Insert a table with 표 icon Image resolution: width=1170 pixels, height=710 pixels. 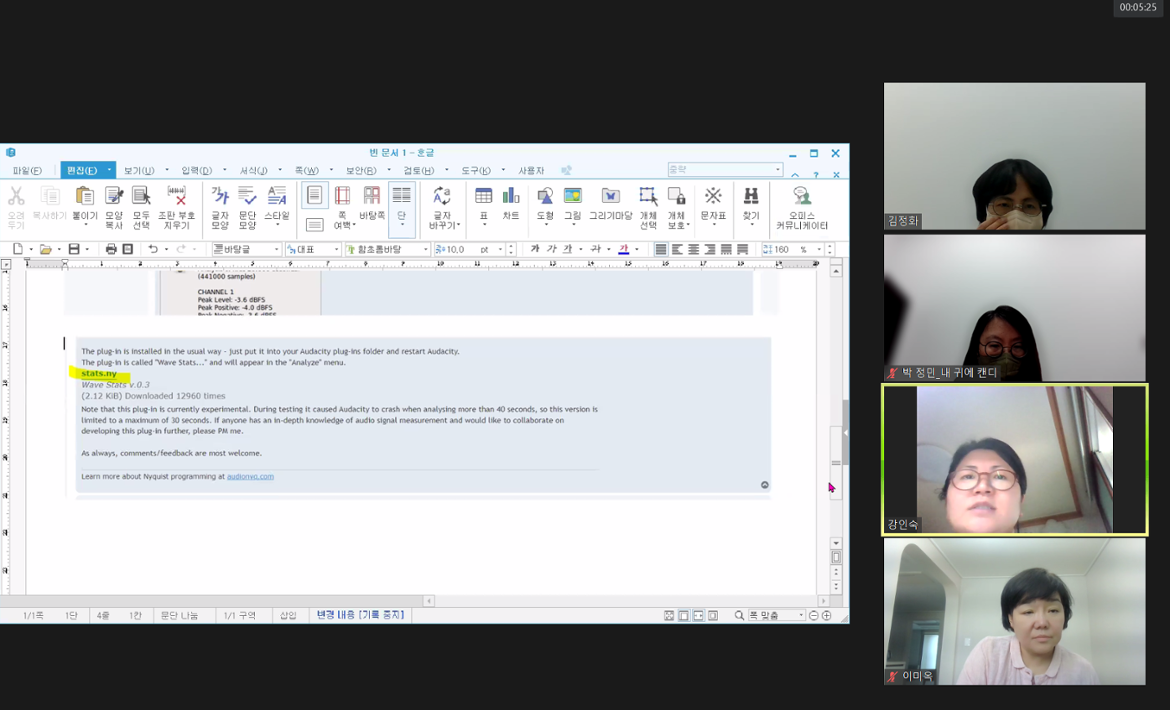point(484,203)
